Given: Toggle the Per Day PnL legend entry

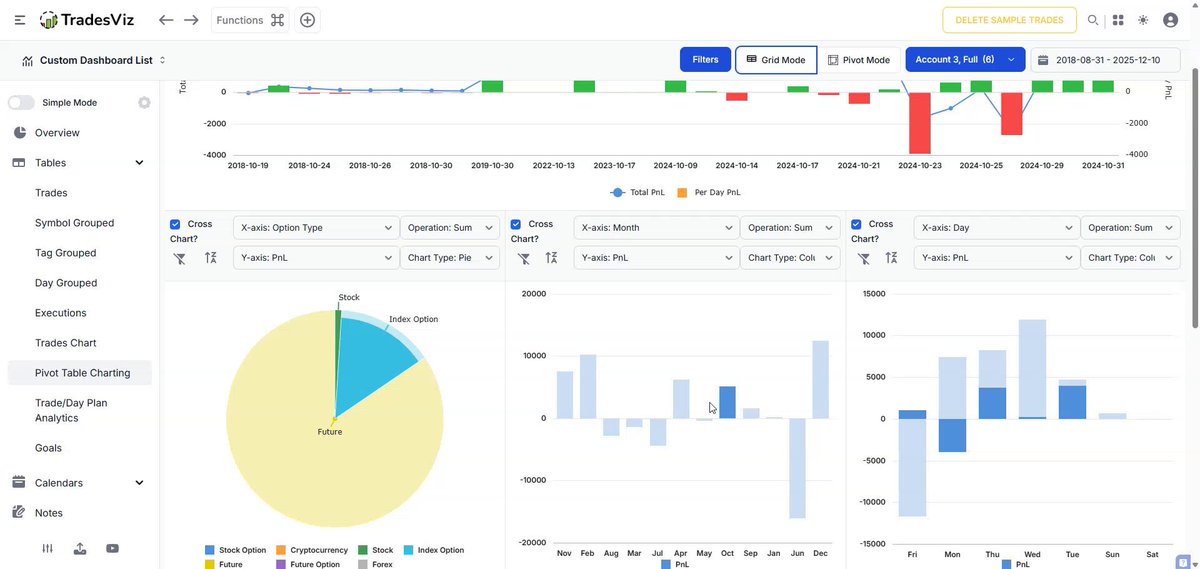Looking at the screenshot, I should [x=708, y=192].
